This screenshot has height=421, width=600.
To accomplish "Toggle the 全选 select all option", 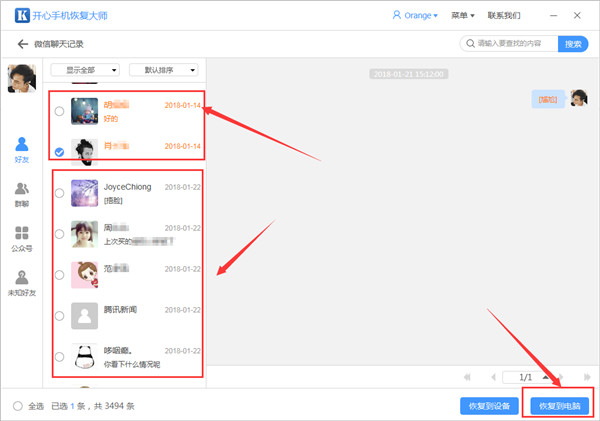I will [x=18, y=406].
